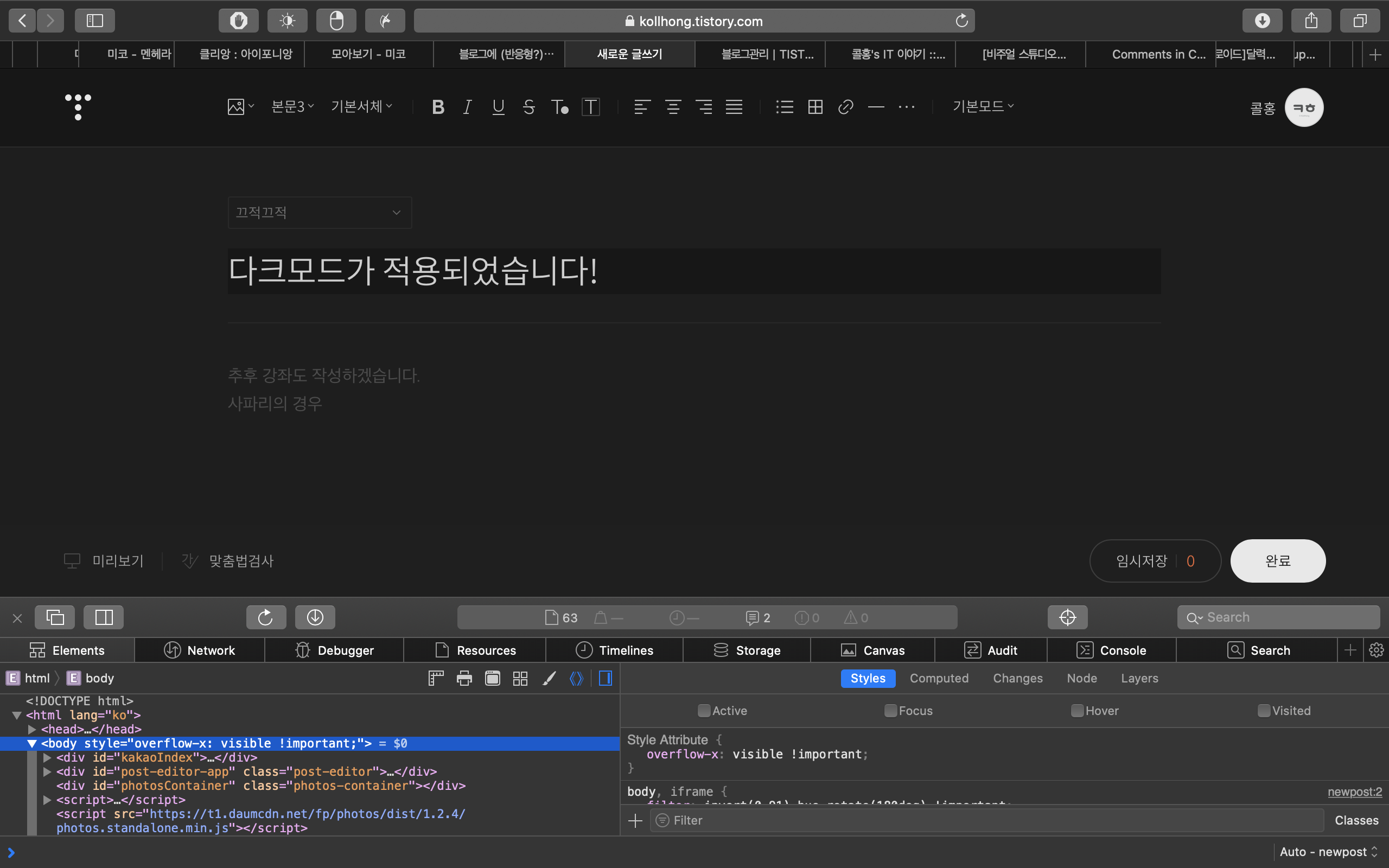Image resolution: width=1389 pixels, height=868 pixels.
Task: Tick the Visited pseudo-class checkbox
Action: (x=1263, y=711)
